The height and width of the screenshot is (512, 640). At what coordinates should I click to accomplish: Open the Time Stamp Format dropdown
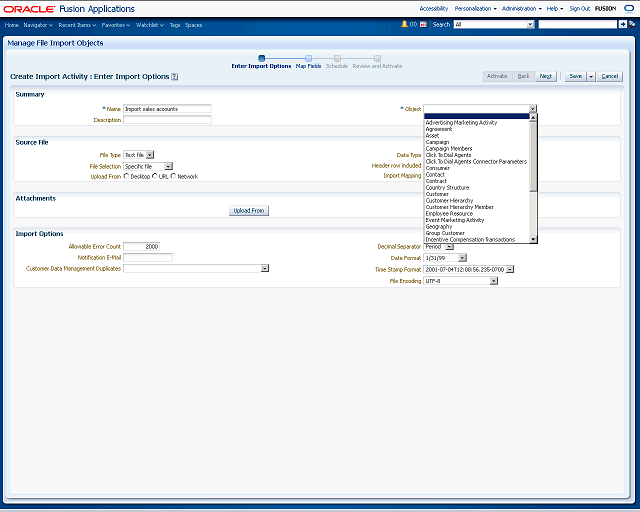[509, 269]
